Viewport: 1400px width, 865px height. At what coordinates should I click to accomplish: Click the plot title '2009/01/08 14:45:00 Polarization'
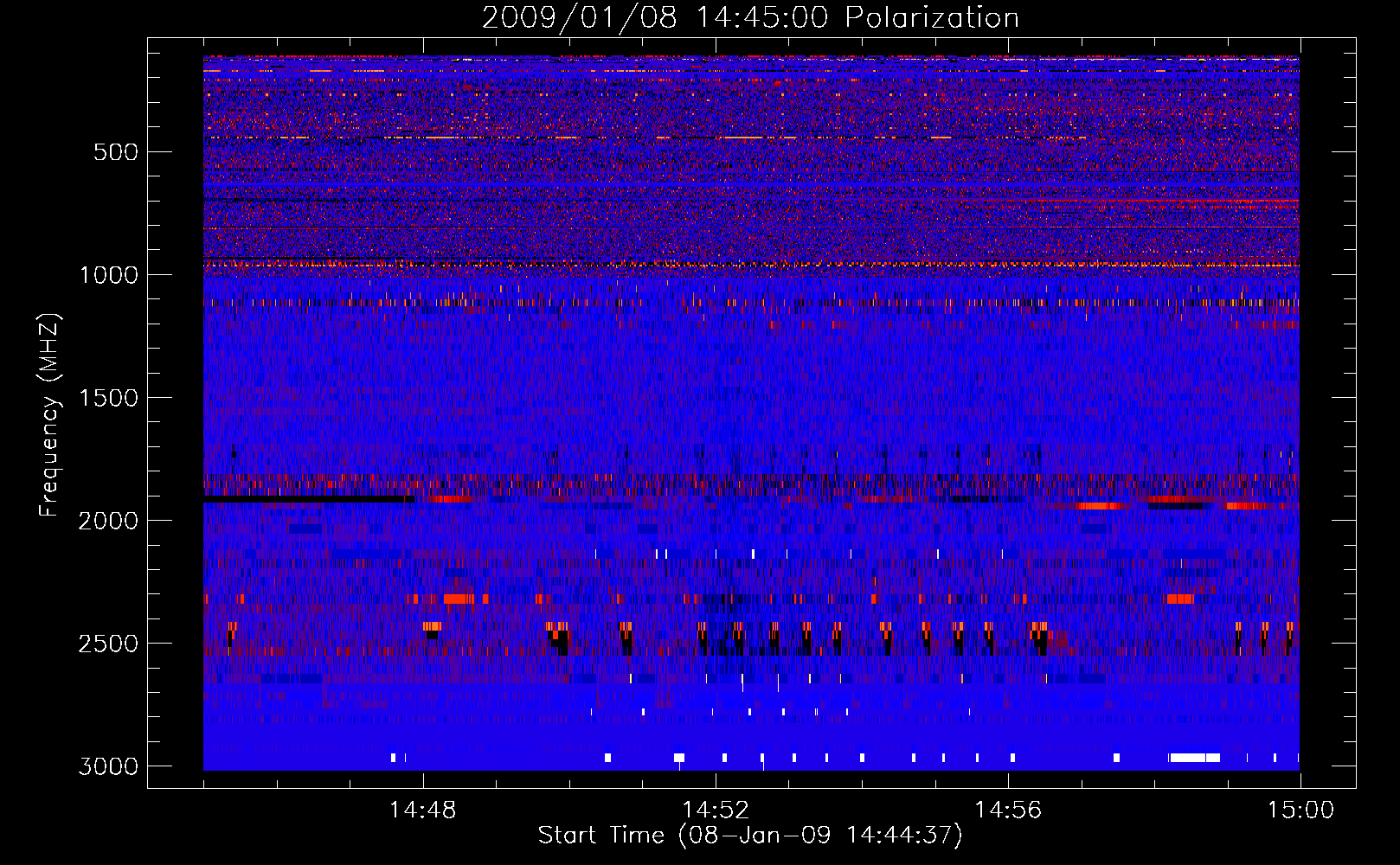pyautogui.click(x=750, y=17)
